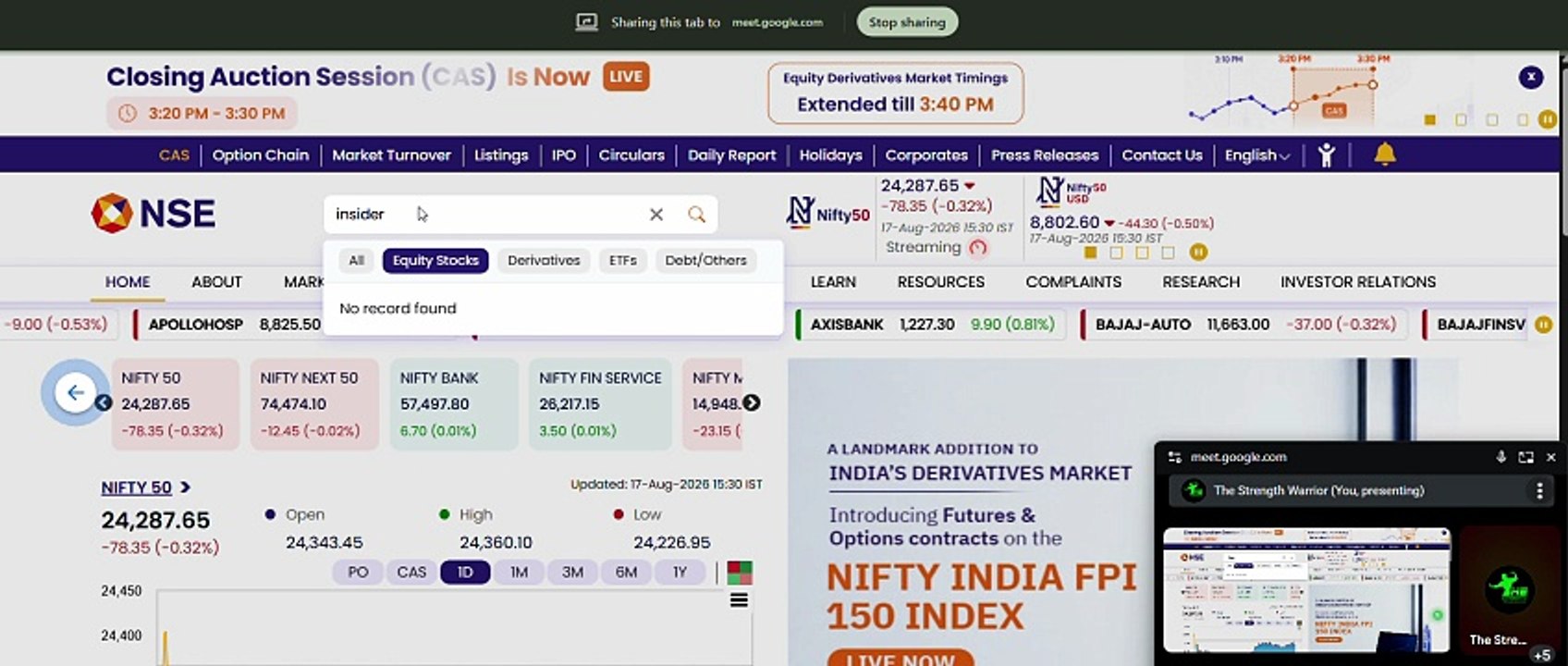The image size is (1568, 666).
Task: Expand the English language dropdown
Action: pyautogui.click(x=1257, y=155)
